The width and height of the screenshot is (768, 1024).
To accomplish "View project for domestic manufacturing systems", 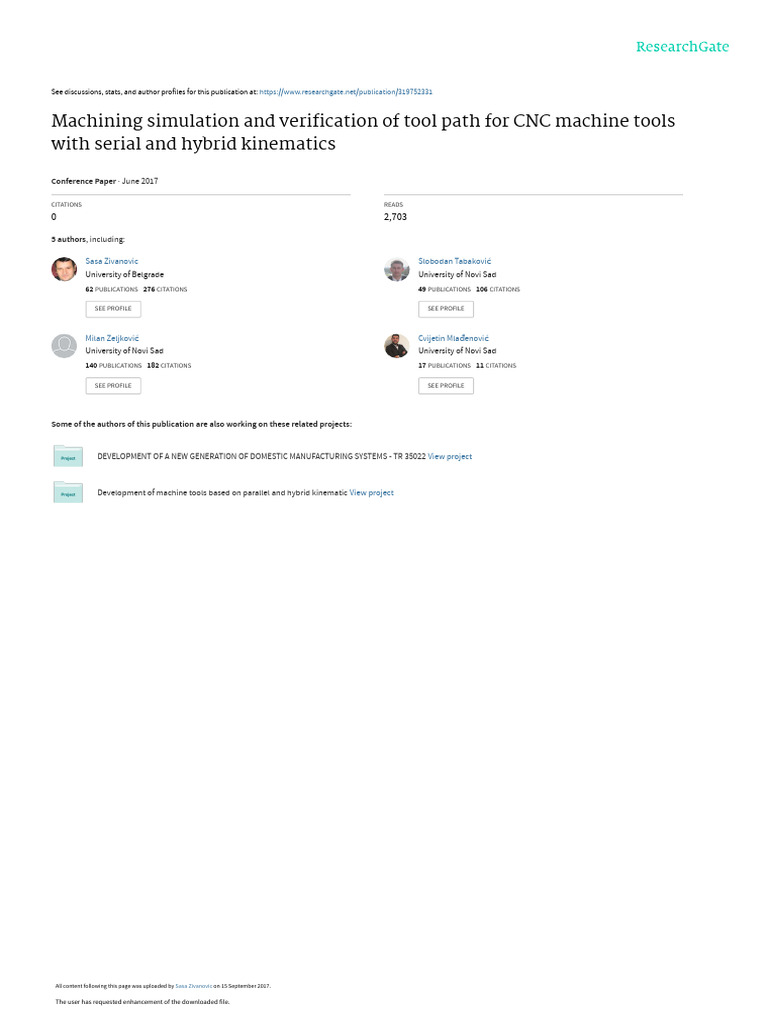I will (450, 456).
